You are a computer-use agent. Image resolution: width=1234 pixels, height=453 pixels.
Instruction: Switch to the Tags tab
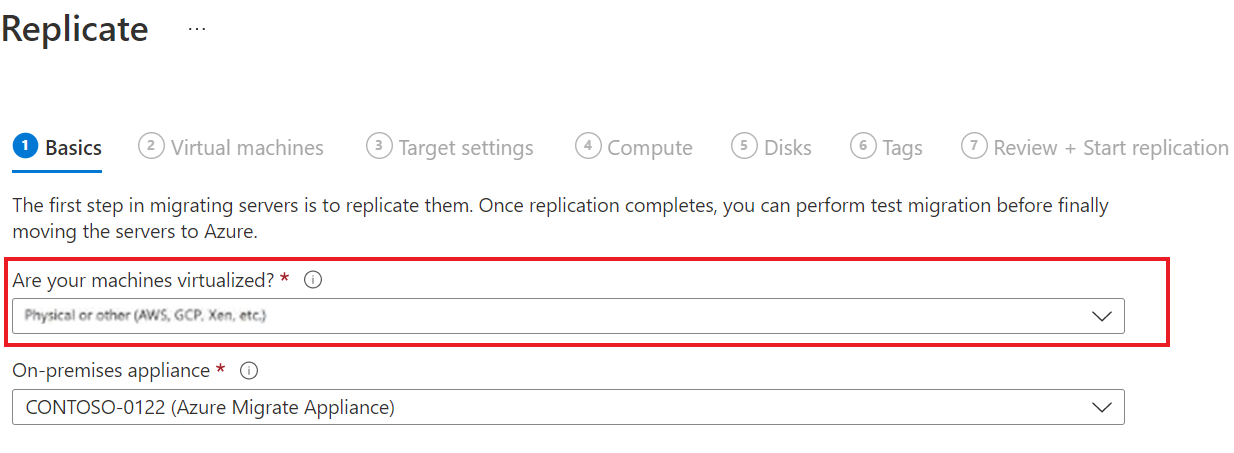(902, 148)
